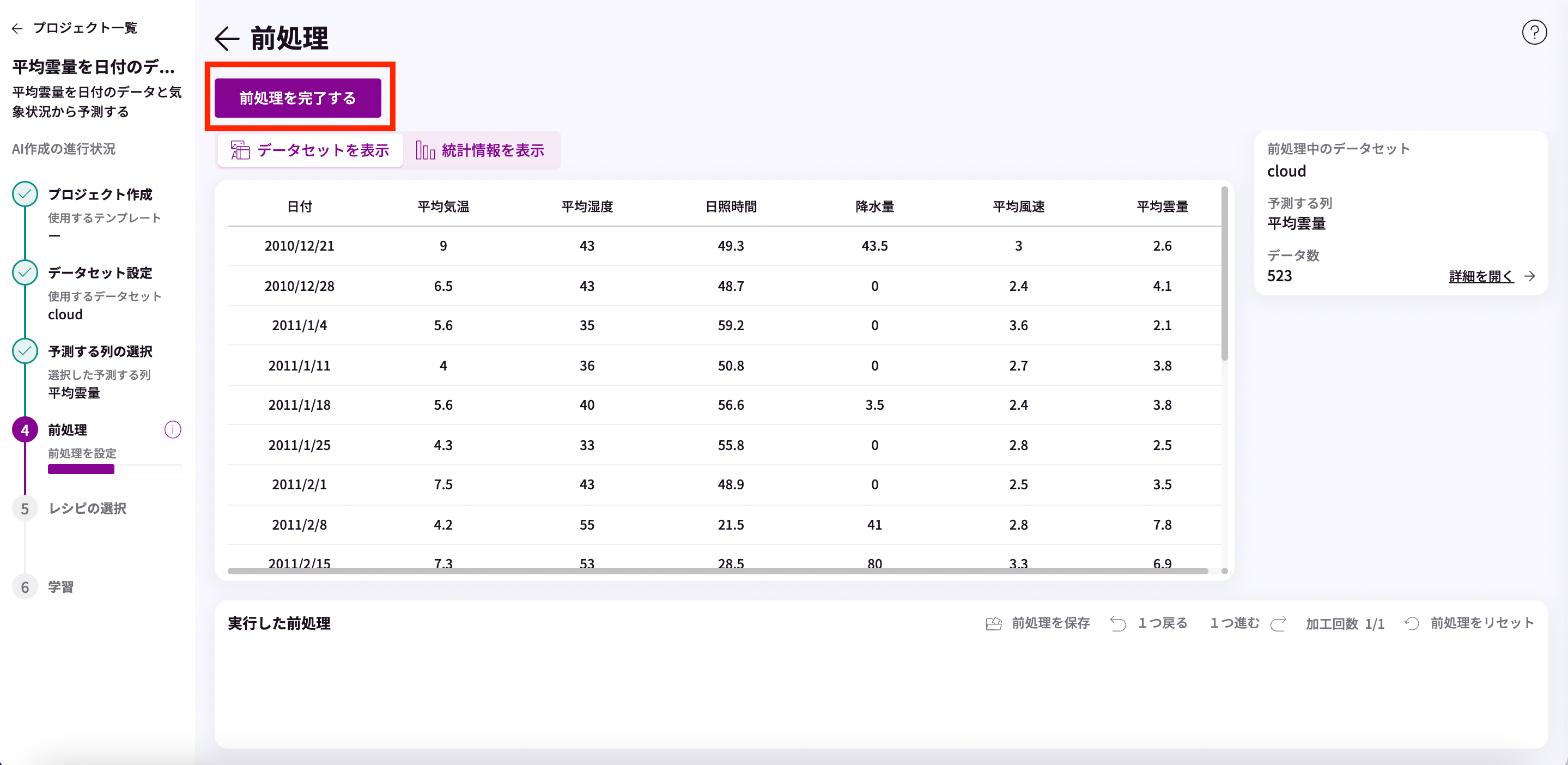
Task: Click the date cell 2011/1/18
Action: (x=300, y=405)
